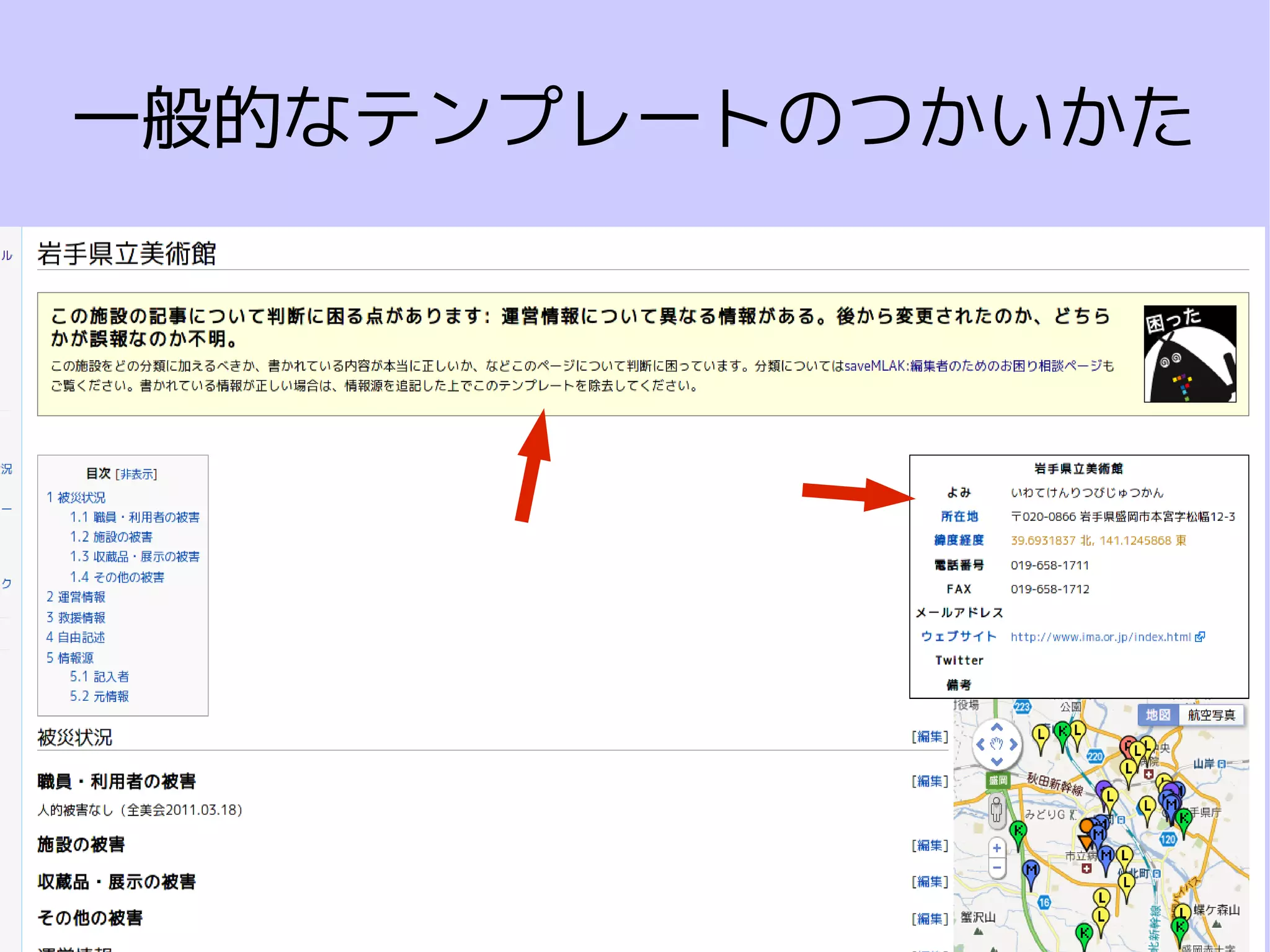Open TOC entry 1.2 施設の被害

click(111, 537)
